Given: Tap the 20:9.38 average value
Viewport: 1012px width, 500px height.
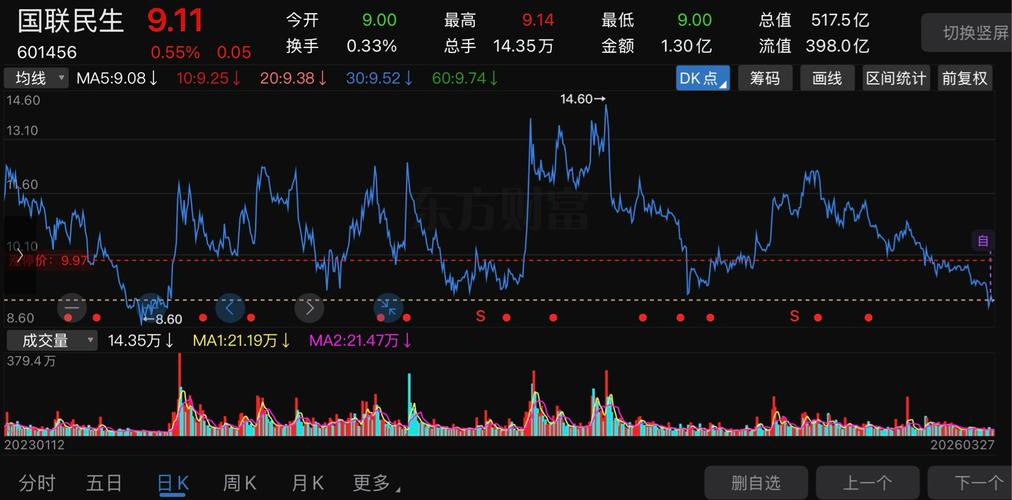Looking at the screenshot, I should click(294, 79).
